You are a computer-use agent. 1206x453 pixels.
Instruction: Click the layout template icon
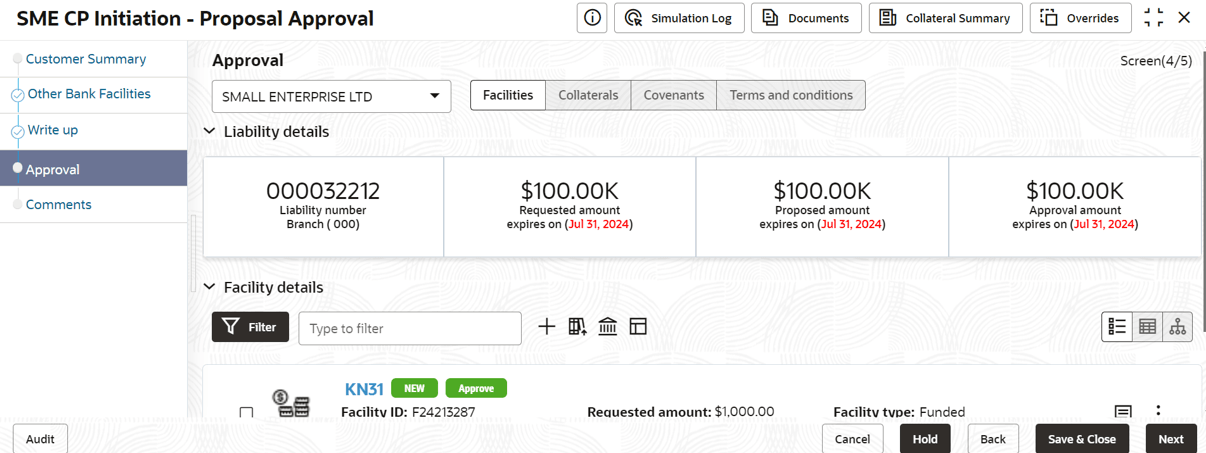coord(638,327)
